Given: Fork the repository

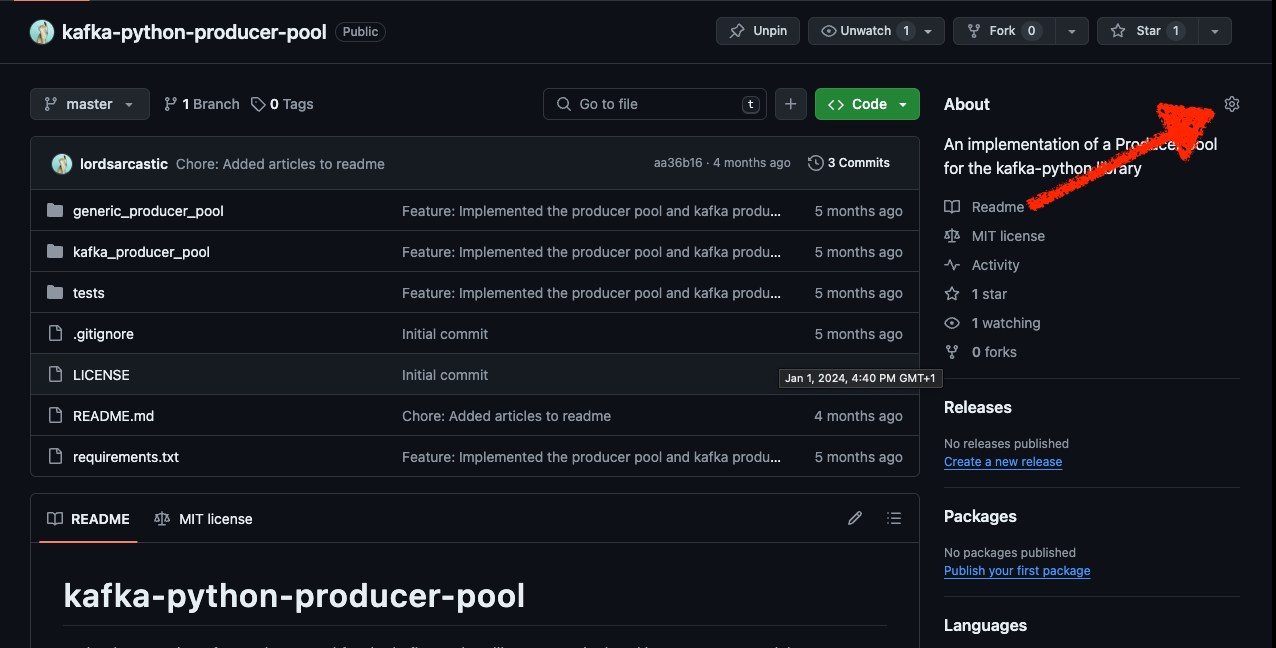Looking at the screenshot, I should (x=1003, y=31).
